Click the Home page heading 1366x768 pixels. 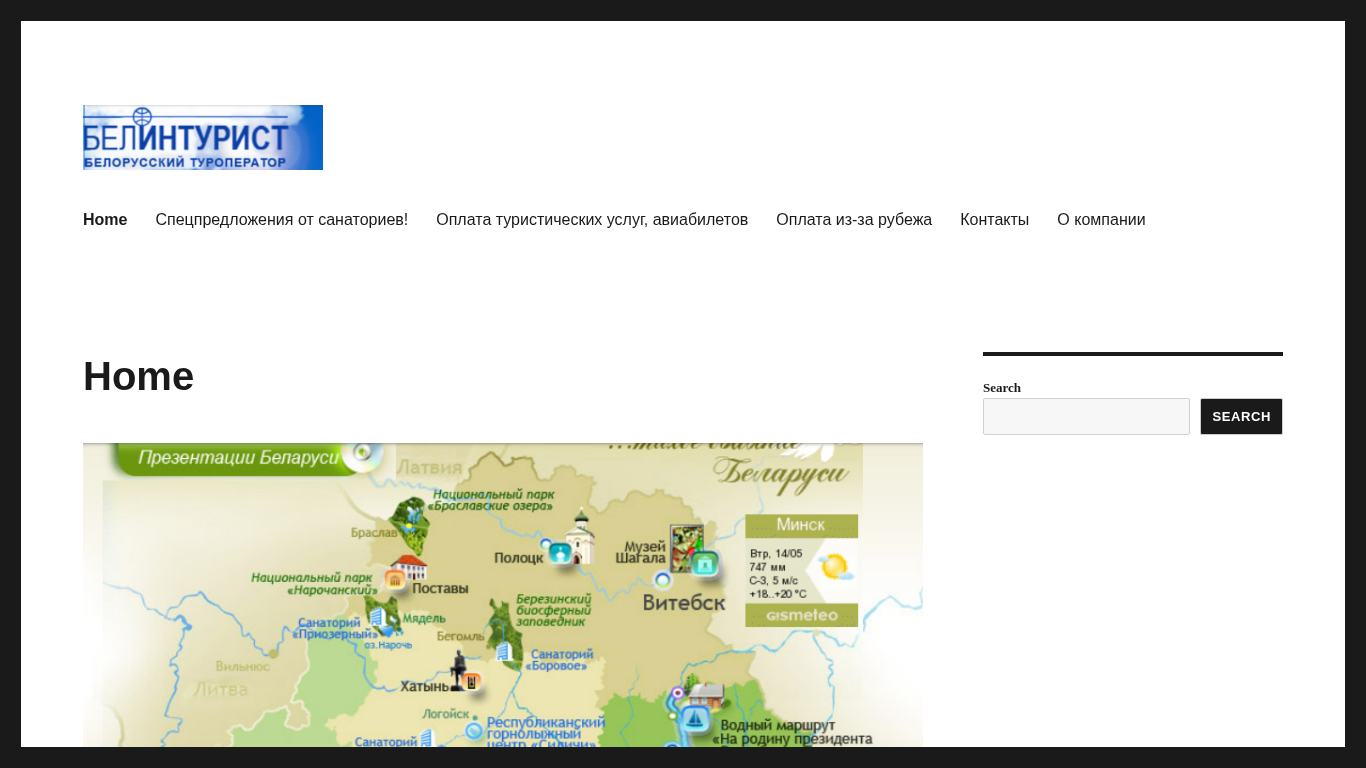tap(139, 377)
